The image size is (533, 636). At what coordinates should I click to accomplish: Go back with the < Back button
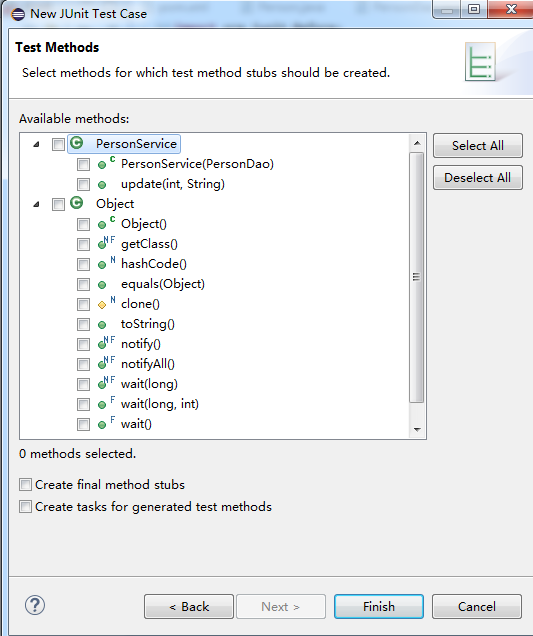coord(189,606)
